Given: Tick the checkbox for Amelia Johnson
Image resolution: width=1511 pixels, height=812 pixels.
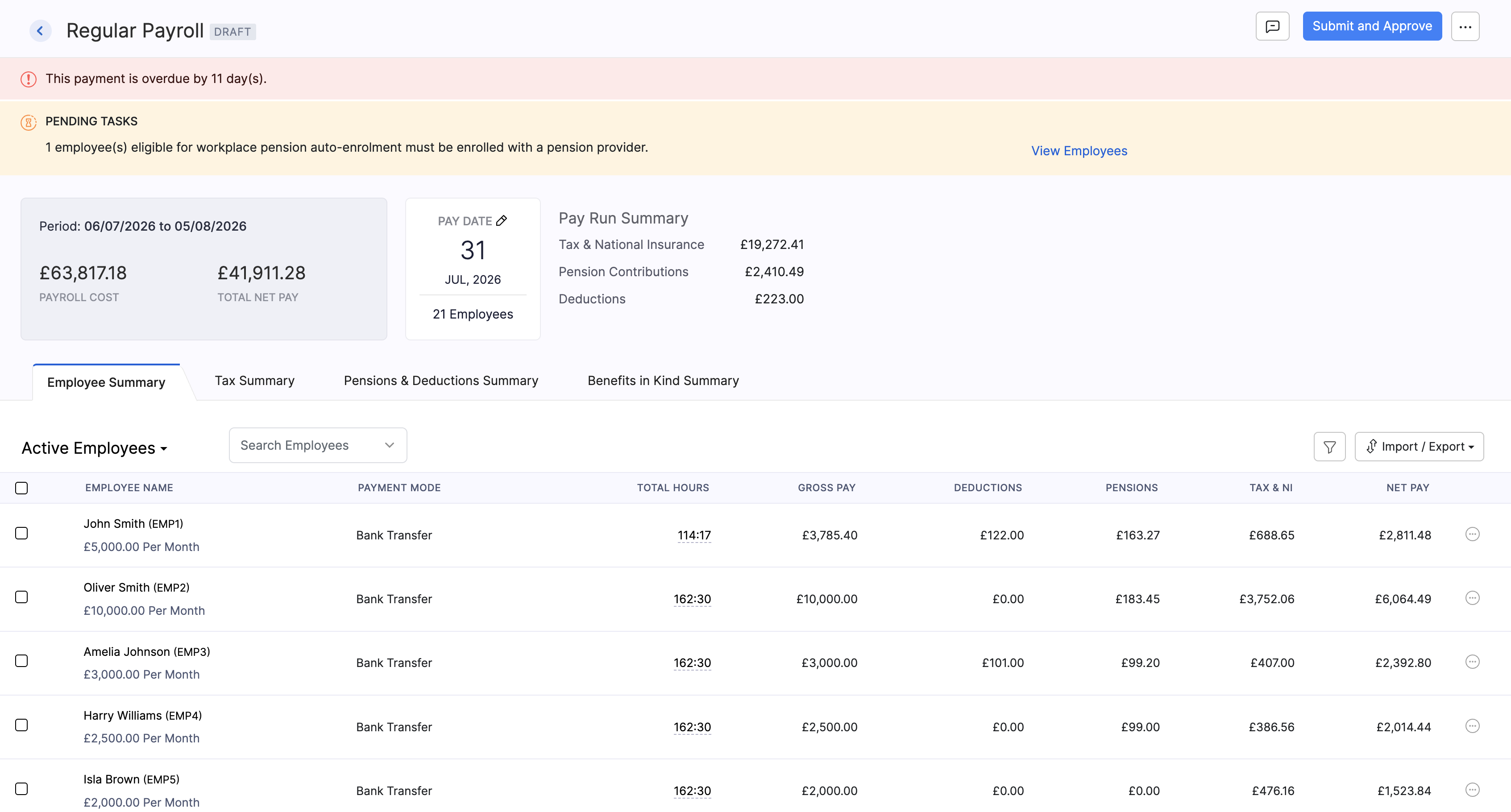Looking at the screenshot, I should [22, 661].
